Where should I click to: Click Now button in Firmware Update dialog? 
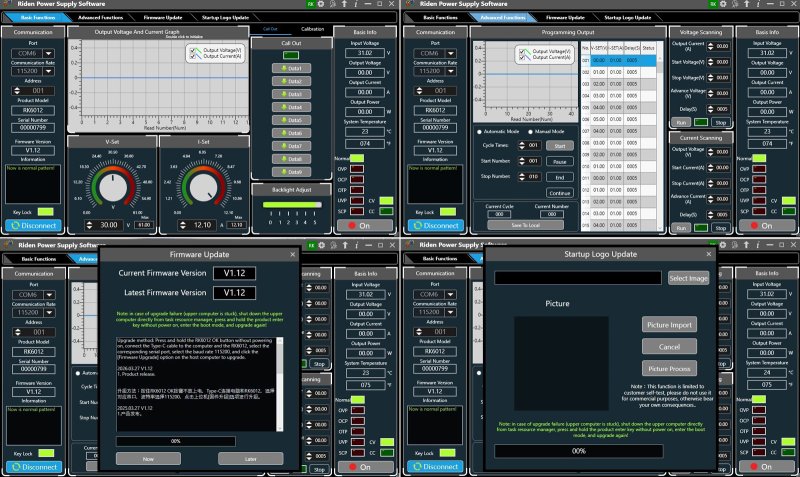pos(148,459)
